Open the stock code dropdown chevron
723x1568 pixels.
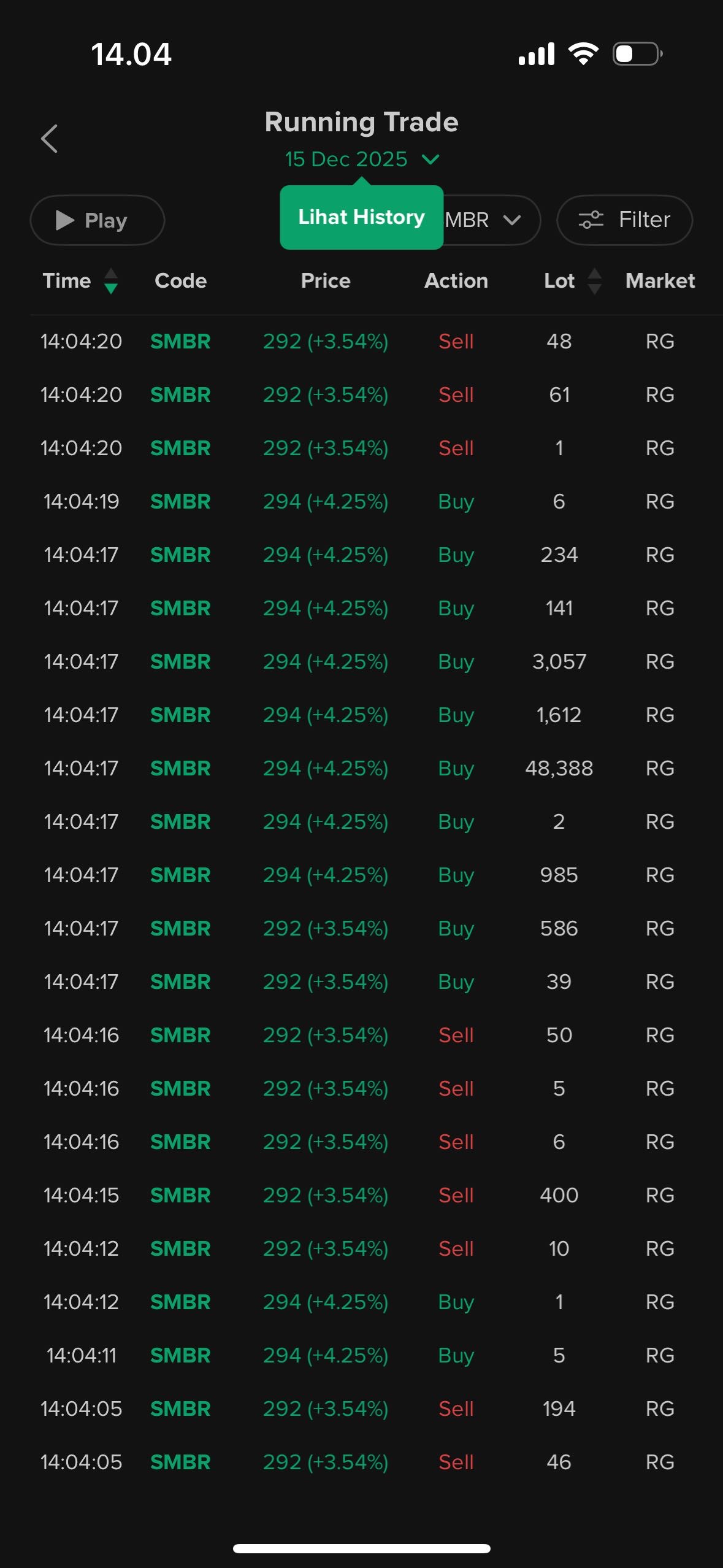pos(512,220)
